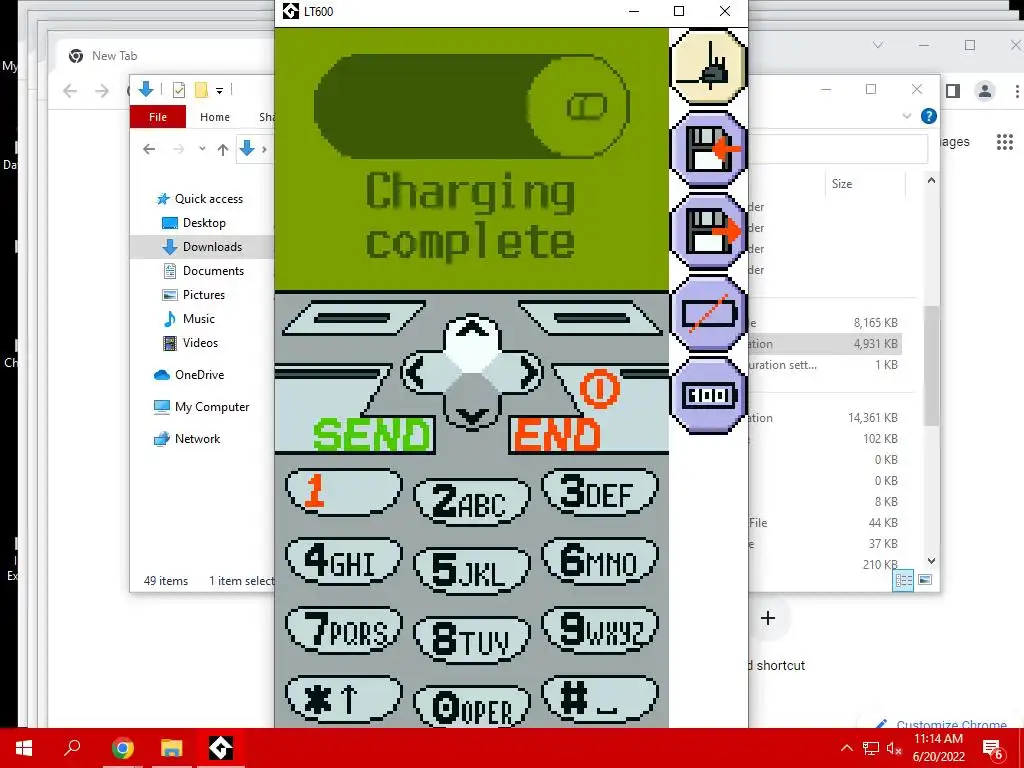Open File Explorer help question mark
Screen dimensions: 1024x768
click(928, 116)
